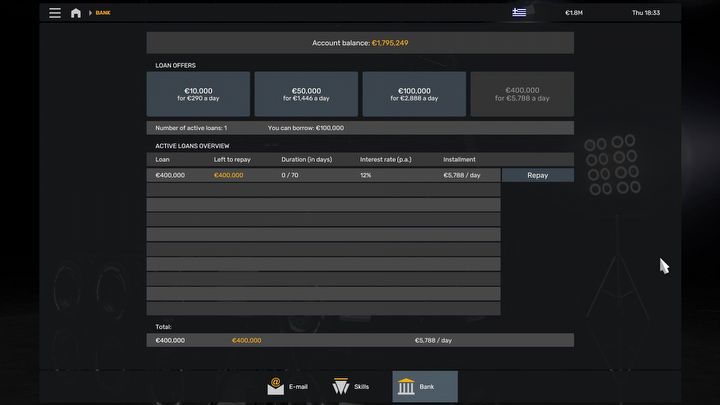This screenshot has width=720, height=405.
Task: Click the total €5,788 / day value
Action: [x=433, y=340]
